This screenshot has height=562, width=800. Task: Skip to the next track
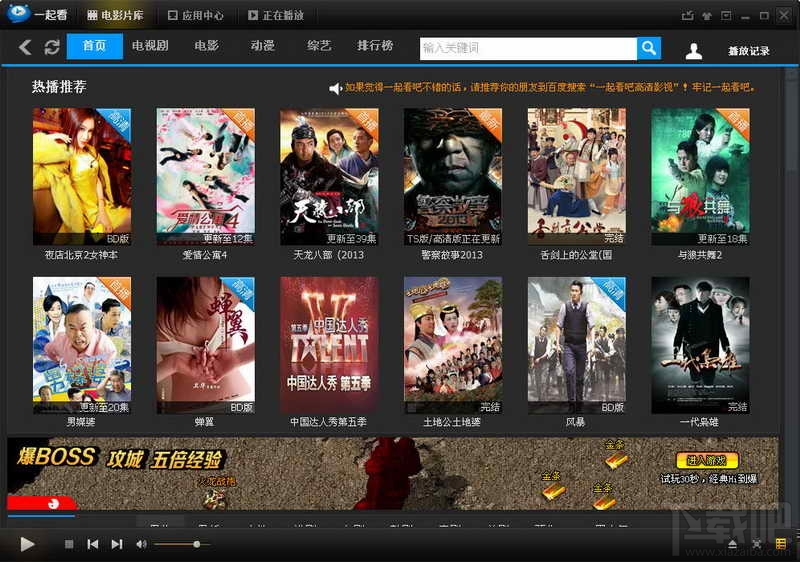[117, 544]
